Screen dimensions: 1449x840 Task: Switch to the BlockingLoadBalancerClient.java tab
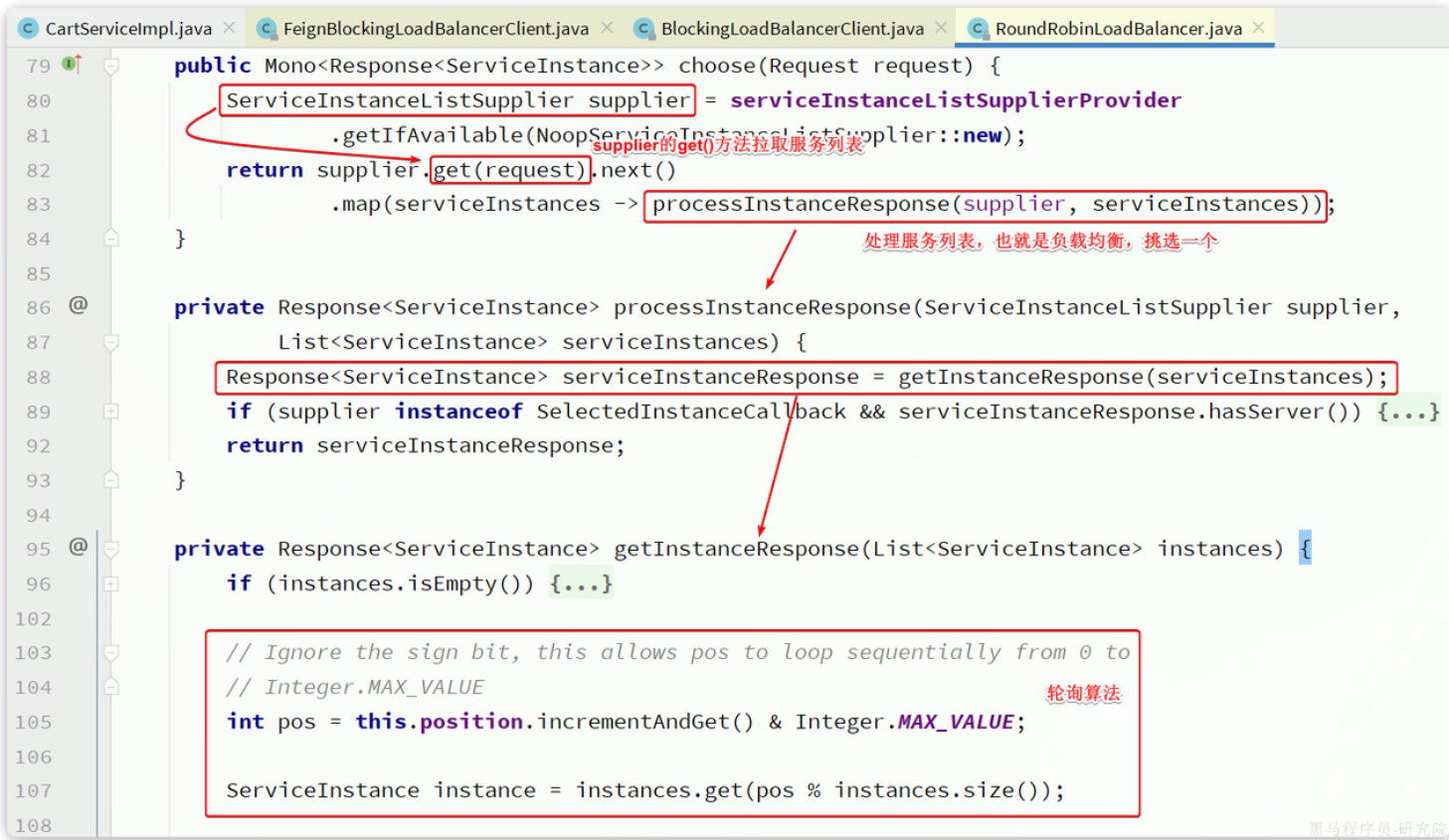click(792, 29)
